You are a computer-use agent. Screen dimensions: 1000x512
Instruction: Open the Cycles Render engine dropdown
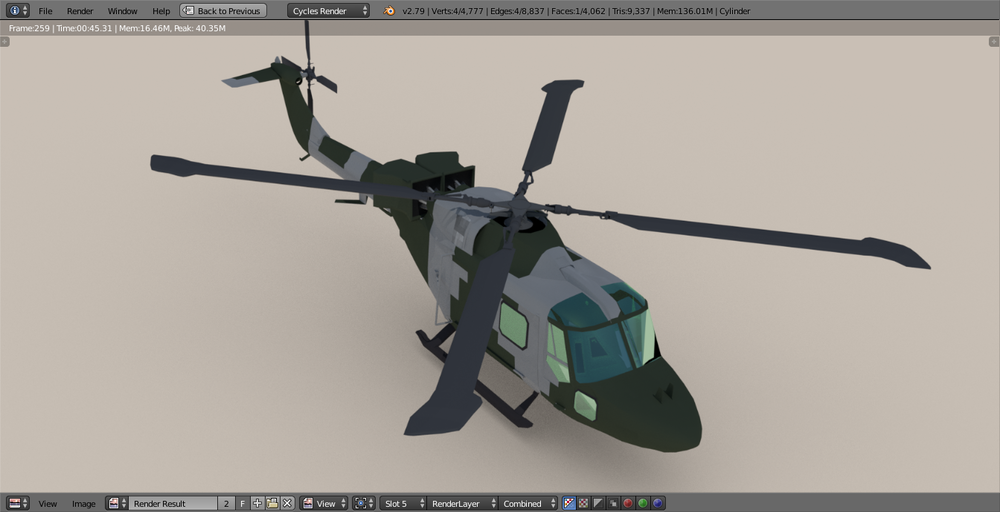[328, 11]
